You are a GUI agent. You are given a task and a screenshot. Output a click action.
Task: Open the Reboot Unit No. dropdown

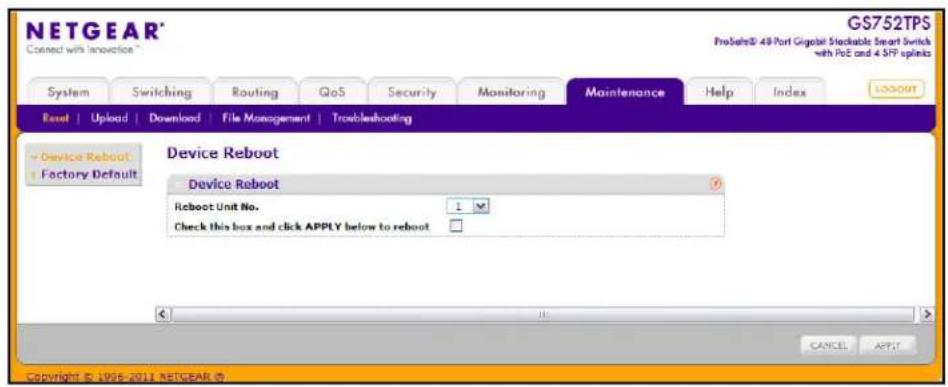click(x=469, y=207)
